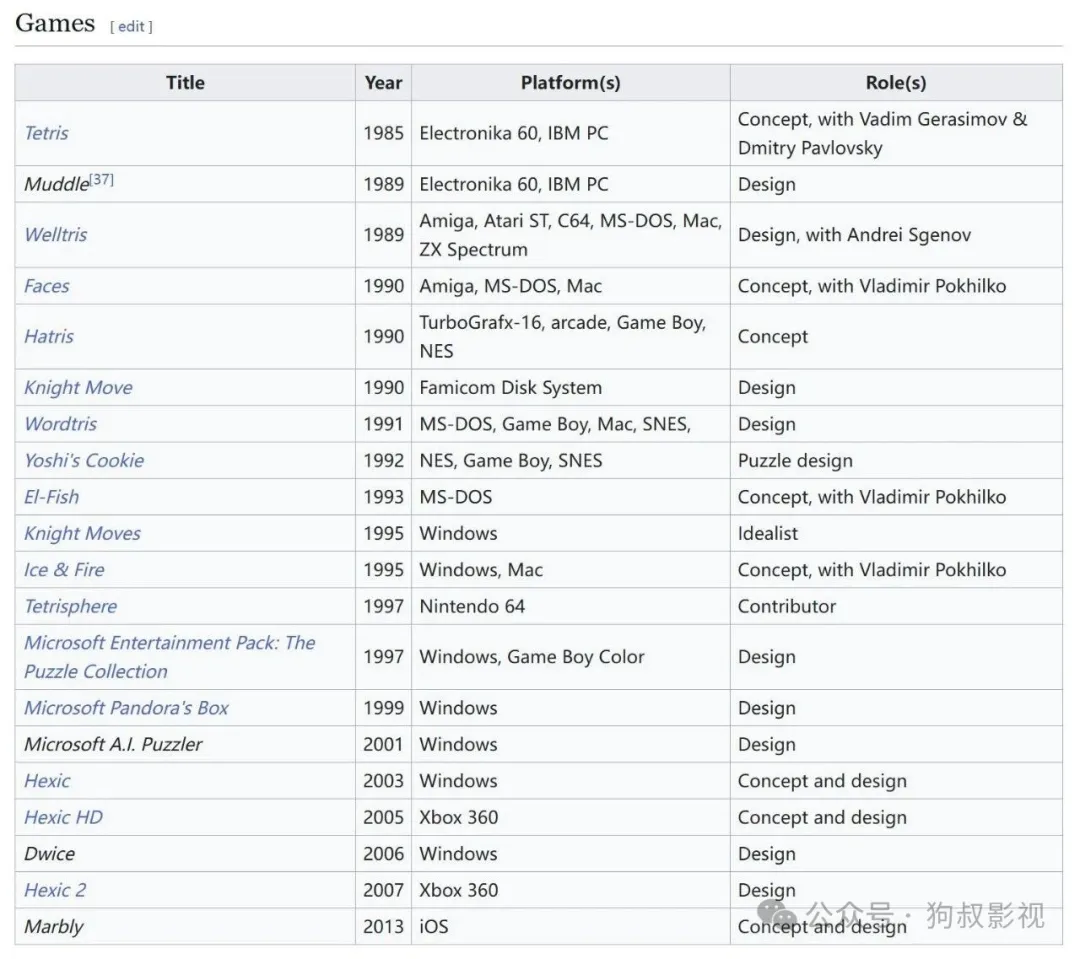The image size is (1080, 959).
Task: Select year 2013 in Marbly row
Action: pyautogui.click(x=384, y=927)
